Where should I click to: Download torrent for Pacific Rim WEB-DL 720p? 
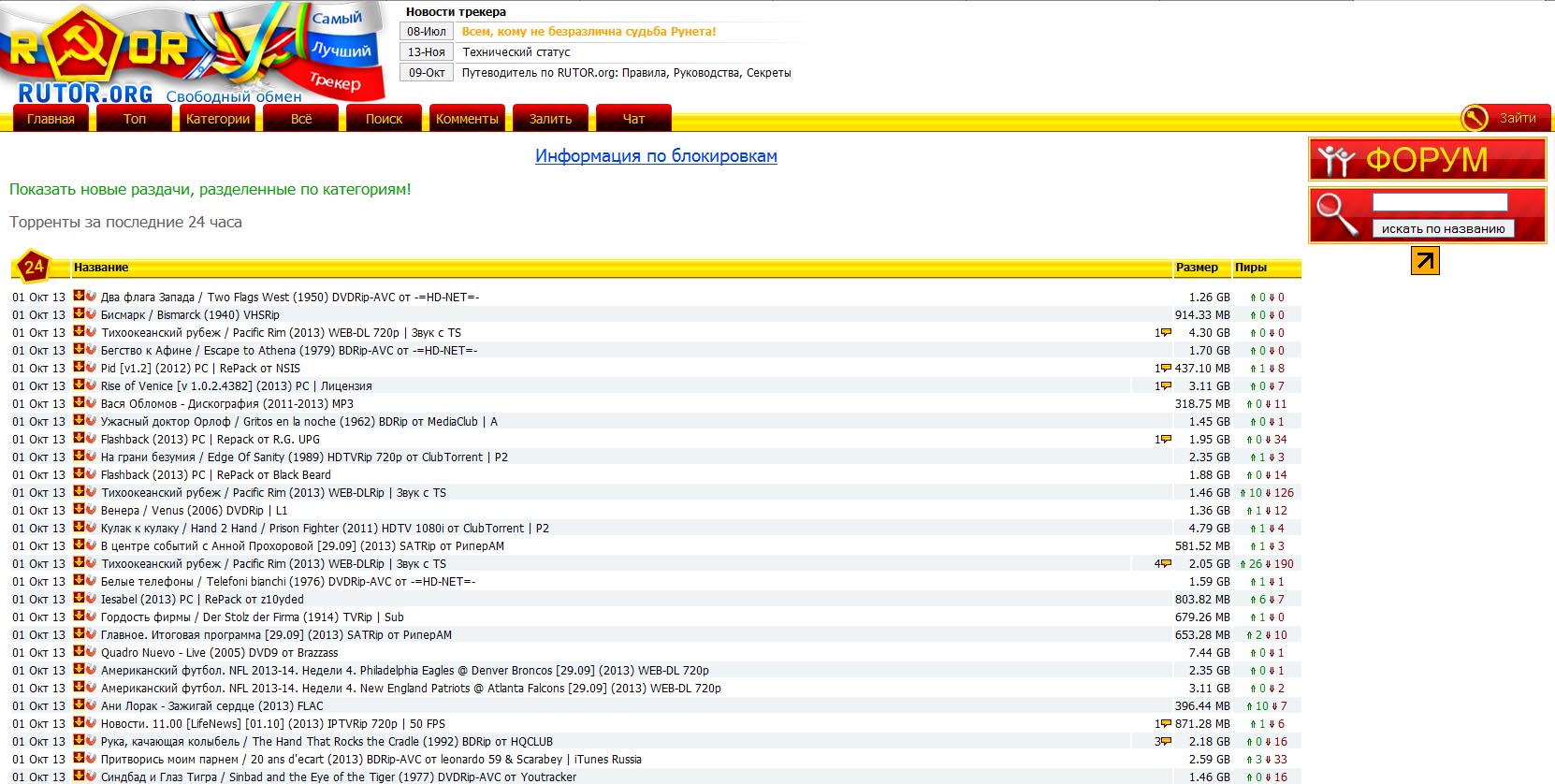(79, 331)
